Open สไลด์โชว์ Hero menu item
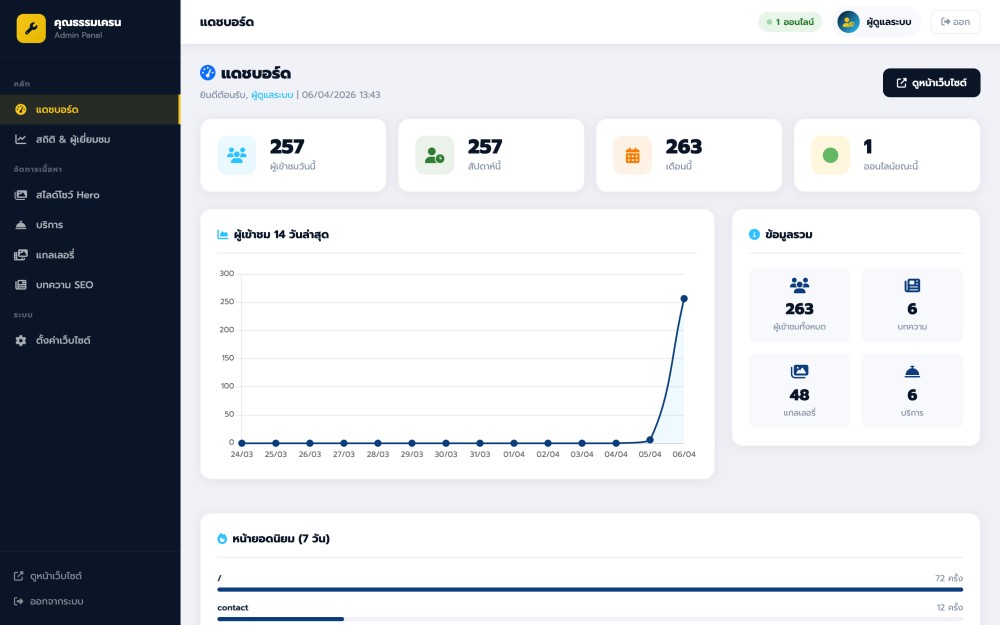1000x625 pixels. 67,195
